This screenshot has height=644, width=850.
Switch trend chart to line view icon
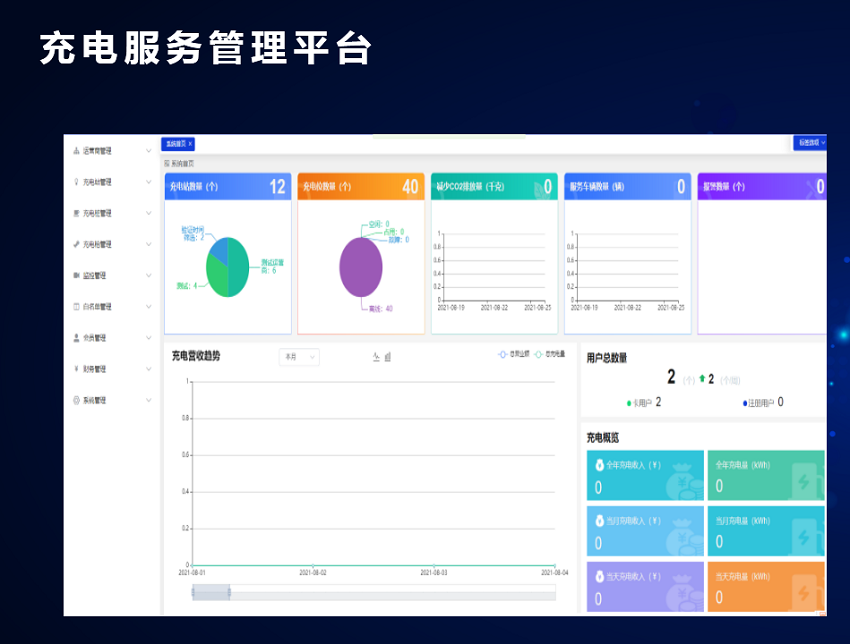(376, 357)
